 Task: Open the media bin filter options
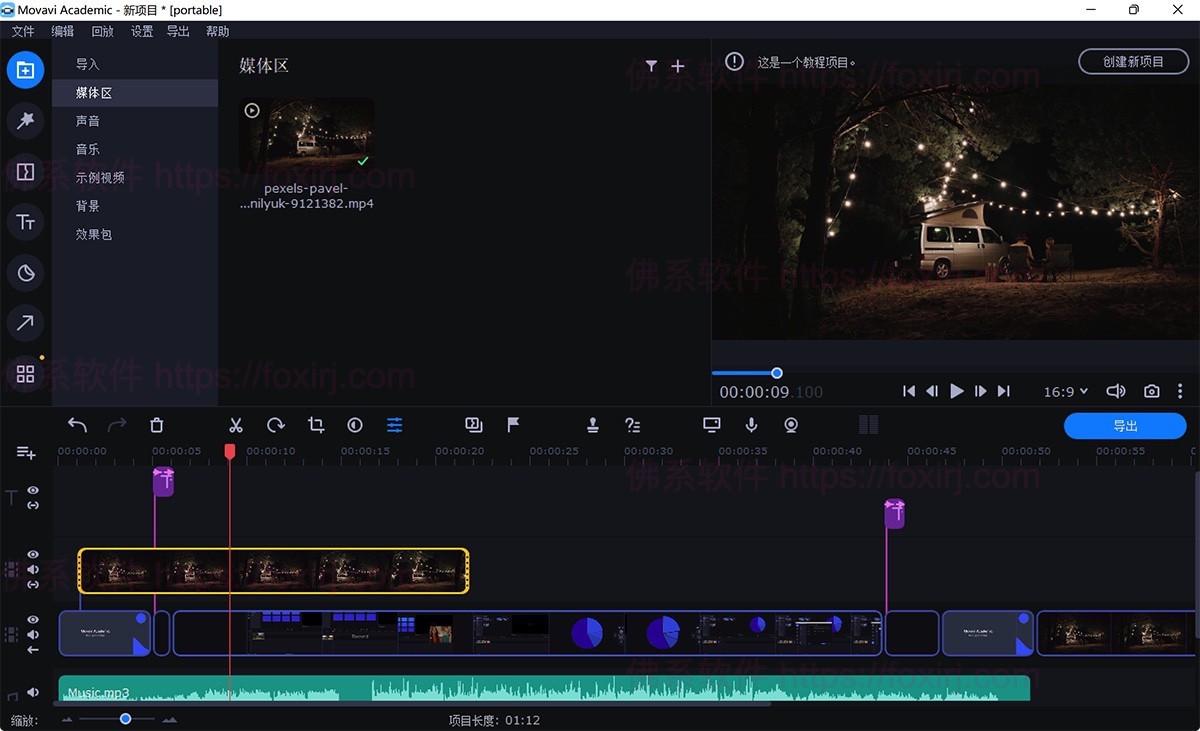pos(651,66)
